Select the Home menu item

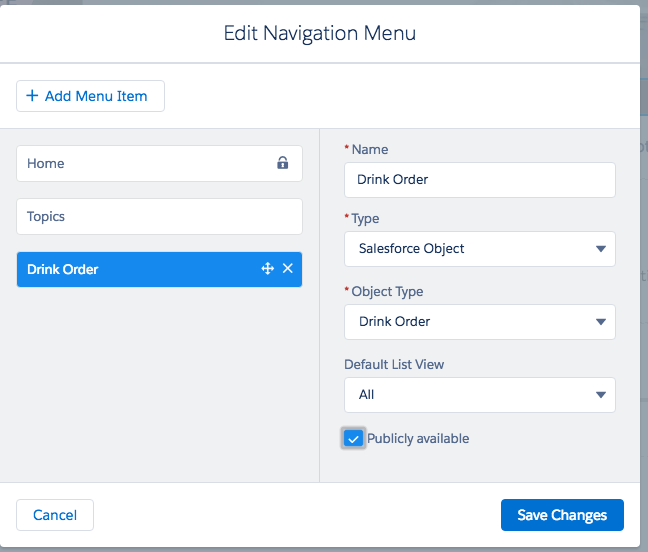click(x=140, y=163)
